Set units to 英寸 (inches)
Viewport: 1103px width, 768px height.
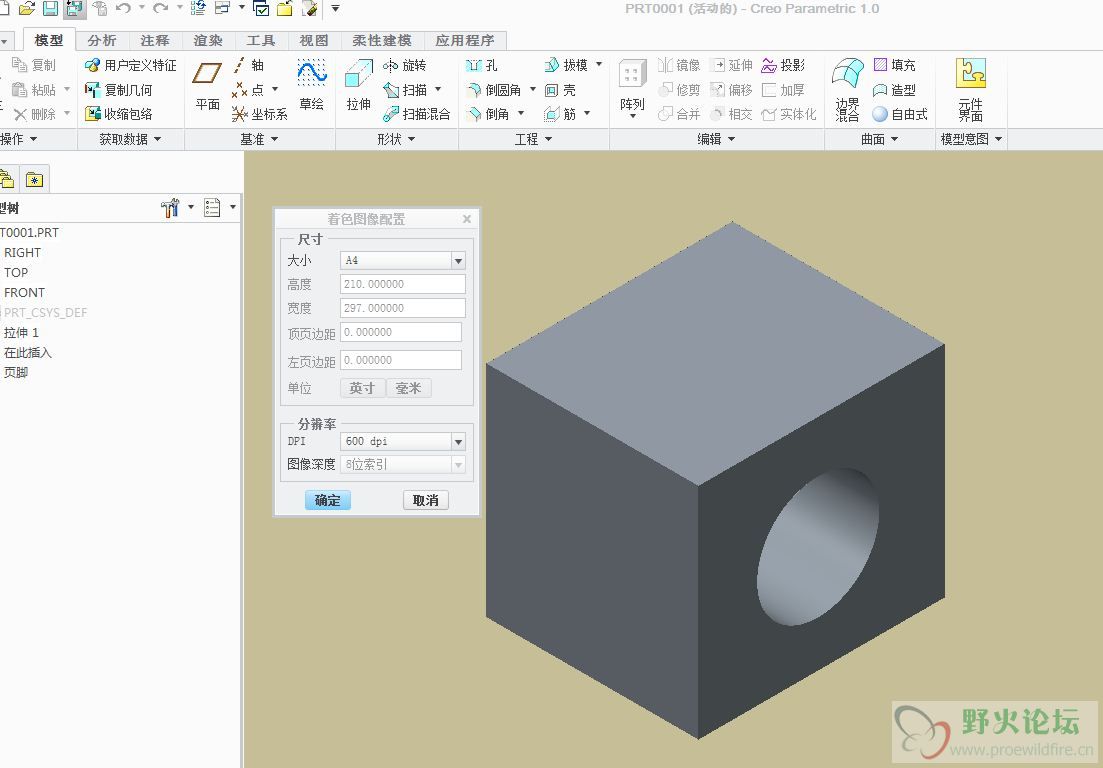click(362, 388)
